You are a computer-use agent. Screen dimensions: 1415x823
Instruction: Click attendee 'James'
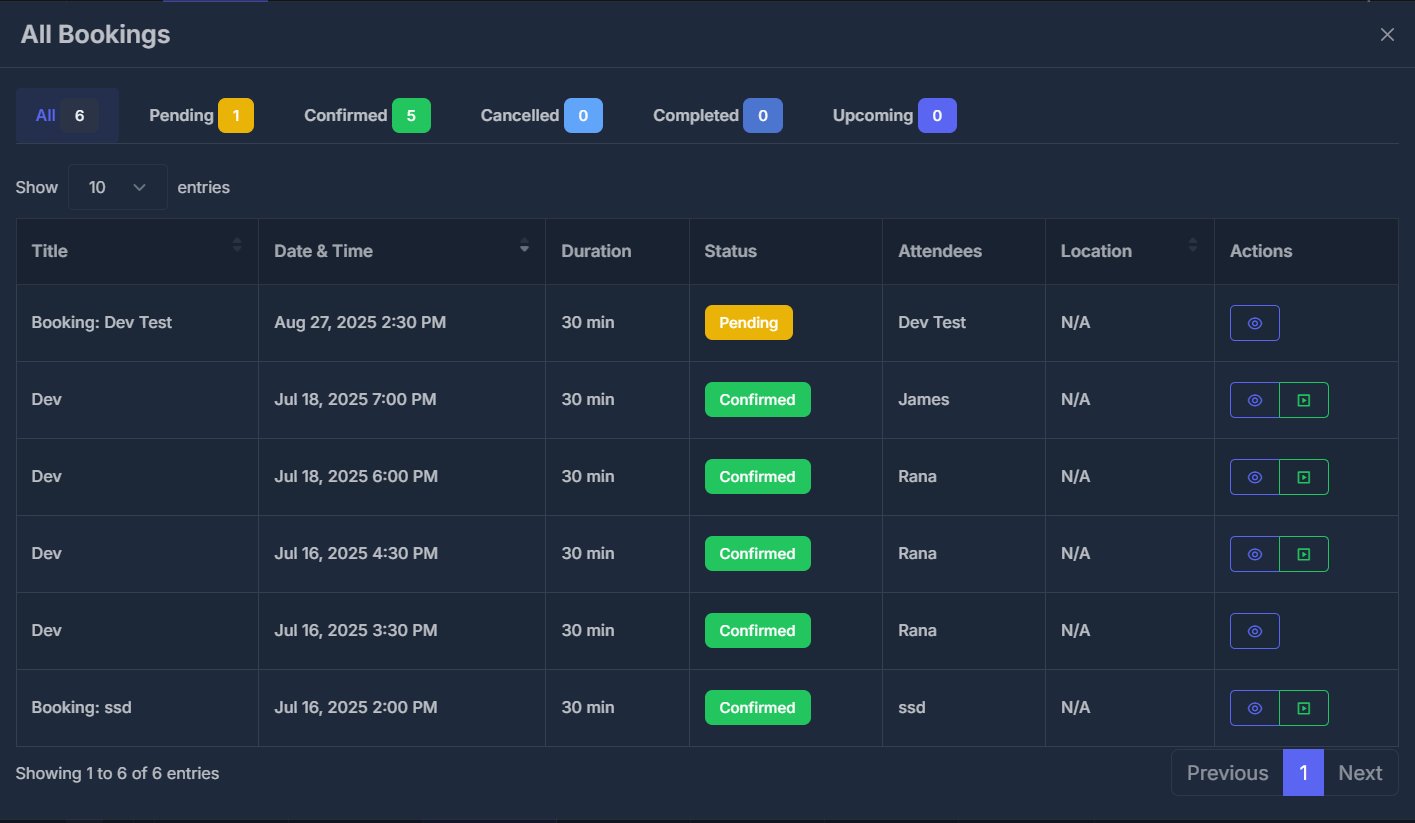(x=924, y=400)
